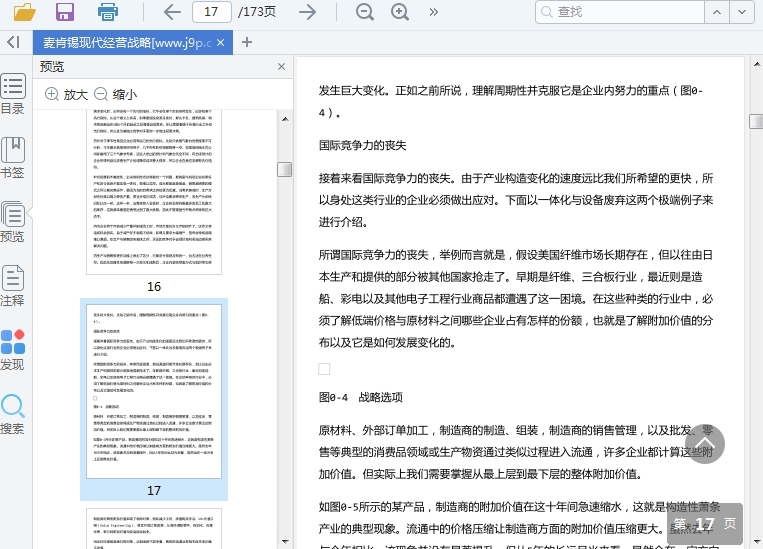
Task: Enlarge thumbnails with the 放大 button
Action: 66,94
